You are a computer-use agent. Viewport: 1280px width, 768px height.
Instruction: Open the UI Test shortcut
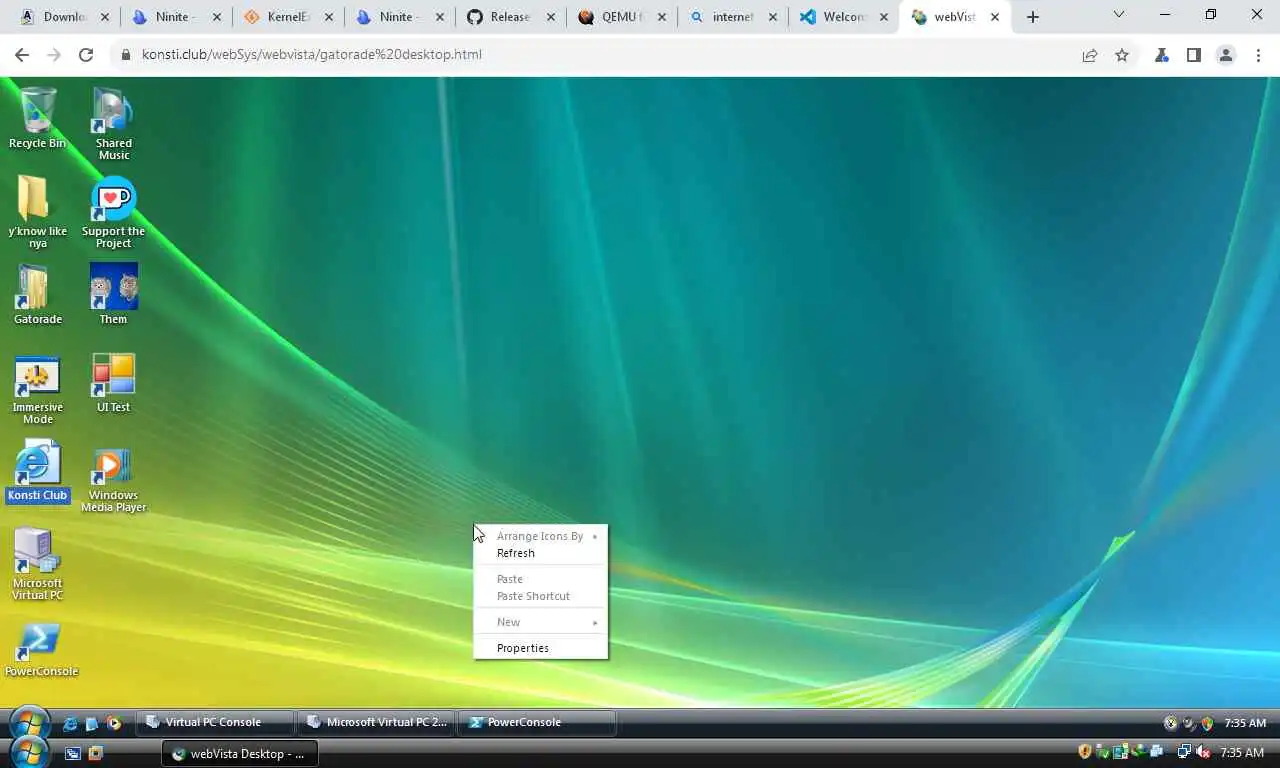pos(113,383)
